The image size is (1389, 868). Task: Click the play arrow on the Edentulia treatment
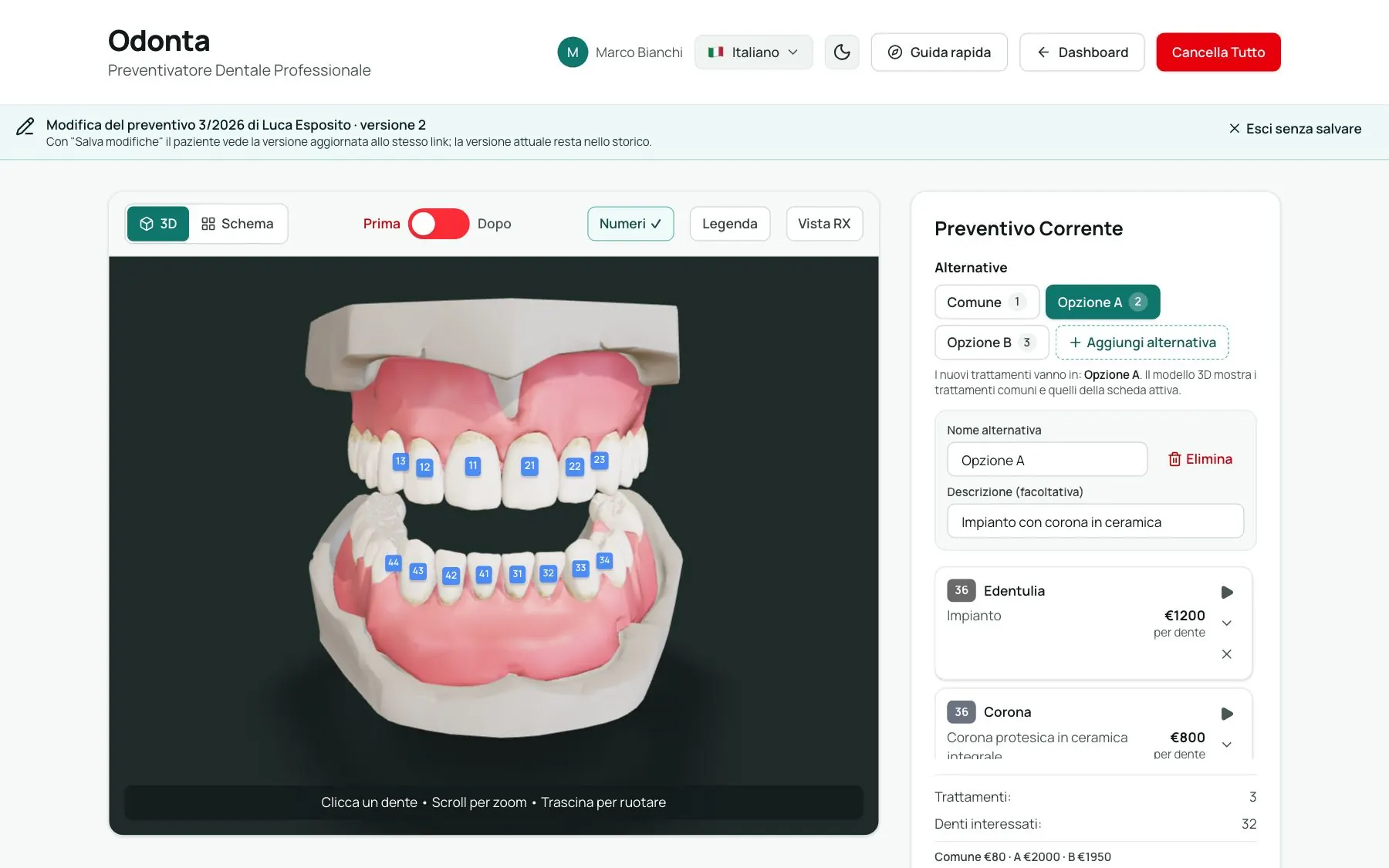(1227, 593)
